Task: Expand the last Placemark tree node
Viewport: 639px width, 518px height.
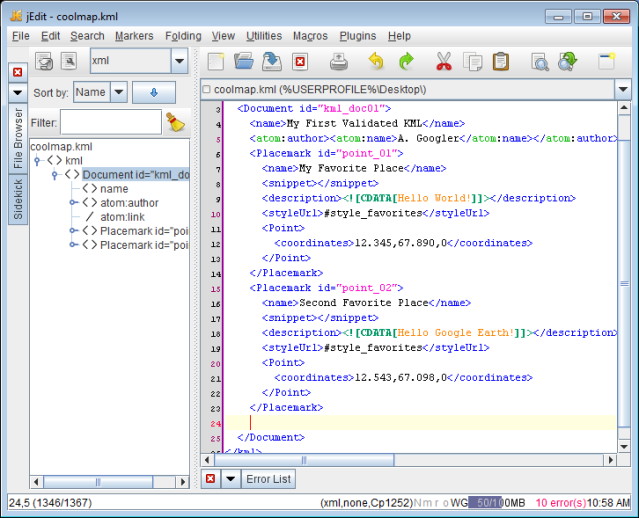Action: pyautogui.click(x=73, y=245)
